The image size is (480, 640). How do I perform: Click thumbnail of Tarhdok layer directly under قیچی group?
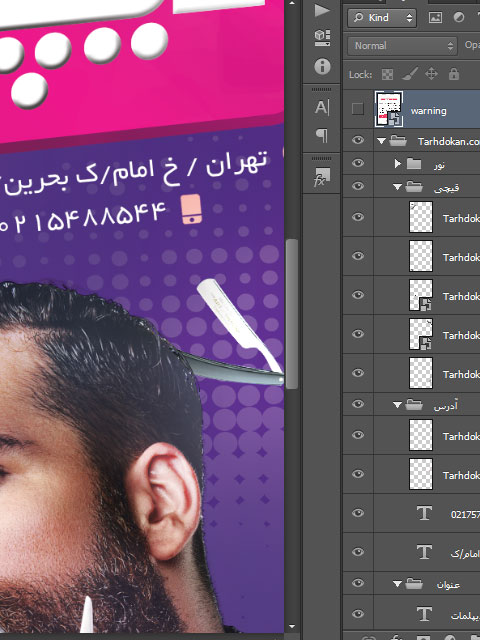click(421, 217)
